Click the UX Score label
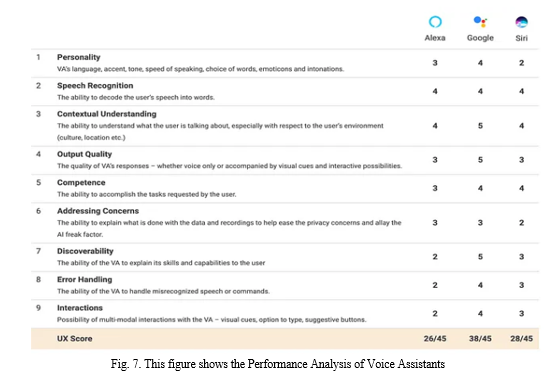Viewport: 553px width, 377px height. pyautogui.click(x=74, y=339)
